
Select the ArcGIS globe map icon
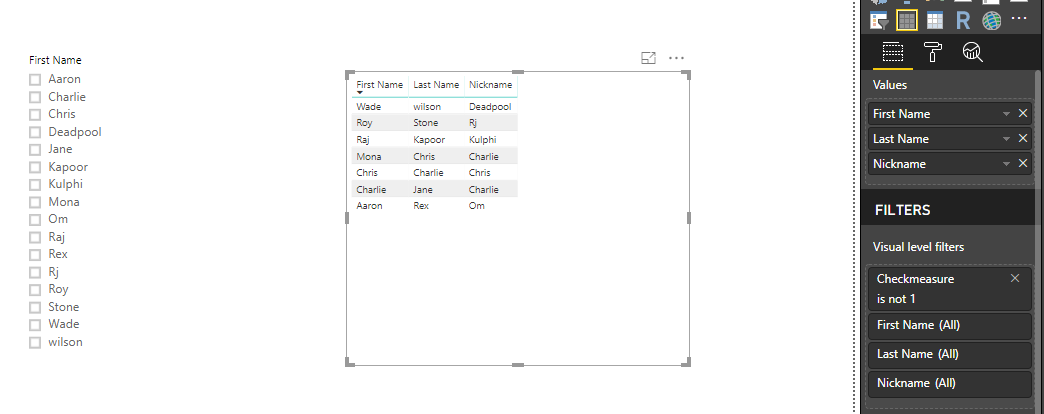click(991, 21)
